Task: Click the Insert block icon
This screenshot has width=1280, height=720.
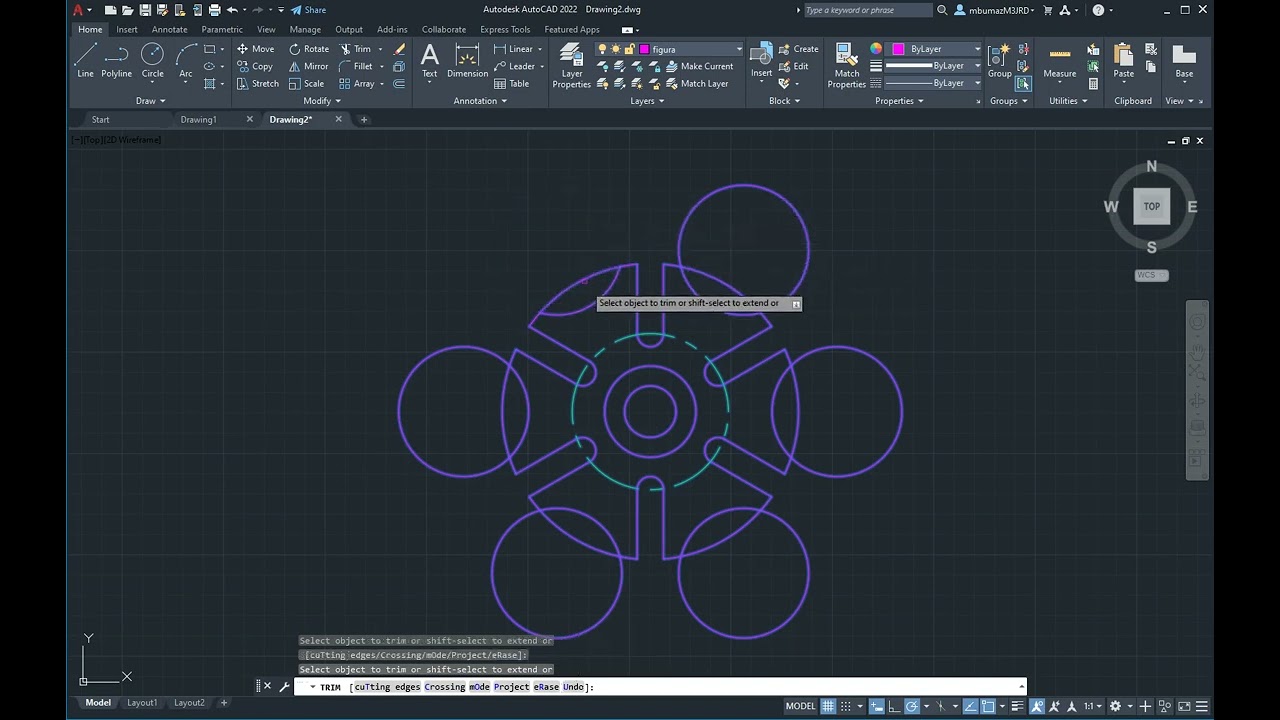Action: [762, 59]
